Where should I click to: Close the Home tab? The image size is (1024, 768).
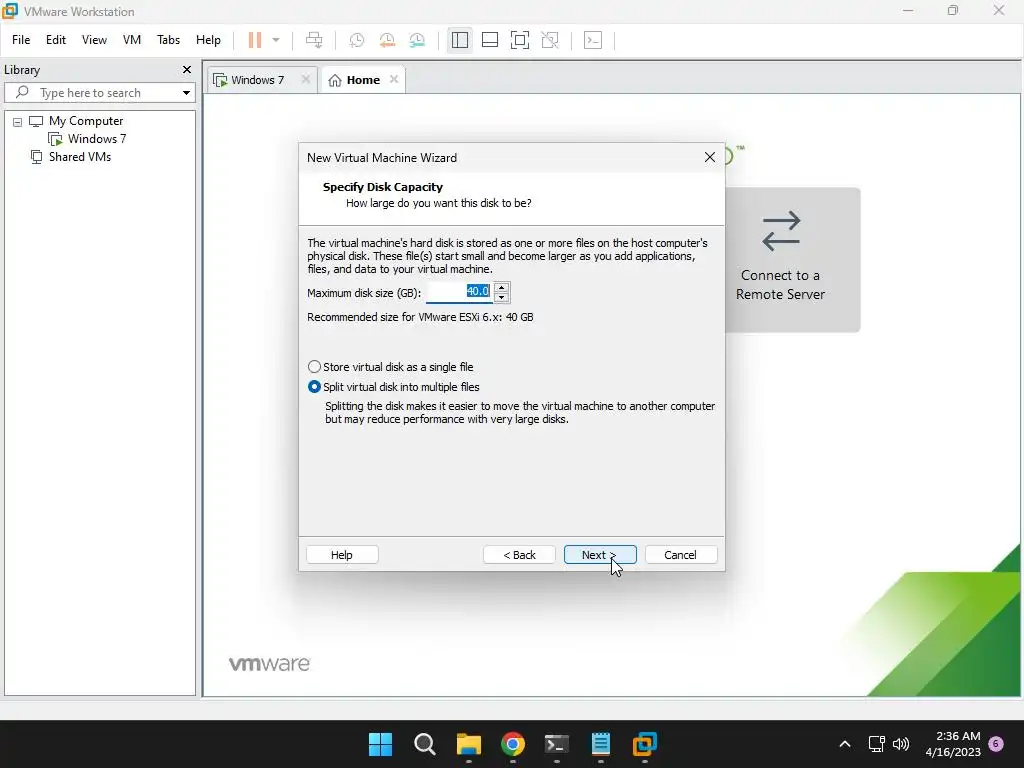pos(394,79)
